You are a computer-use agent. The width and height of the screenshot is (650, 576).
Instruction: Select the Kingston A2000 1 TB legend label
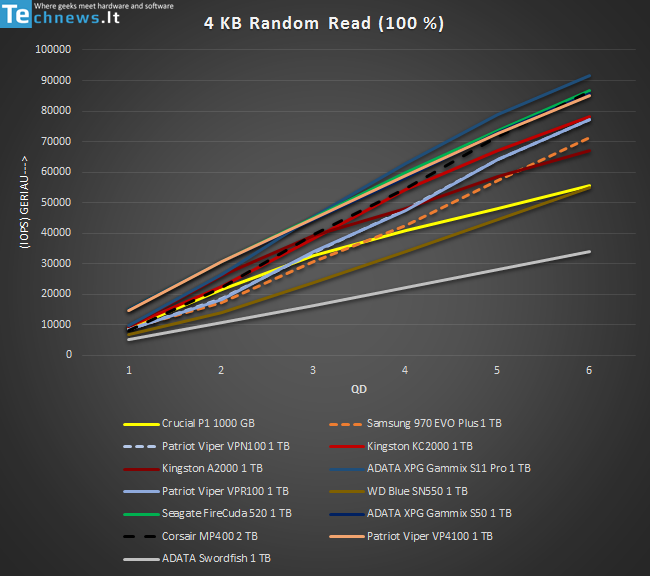[212, 469]
